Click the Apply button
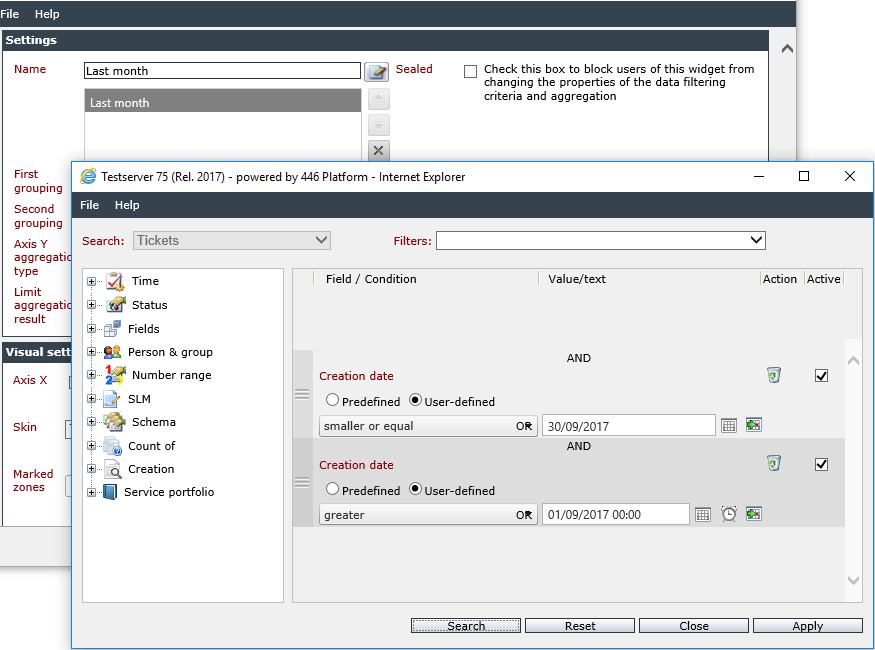 pyautogui.click(x=807, y=625)
